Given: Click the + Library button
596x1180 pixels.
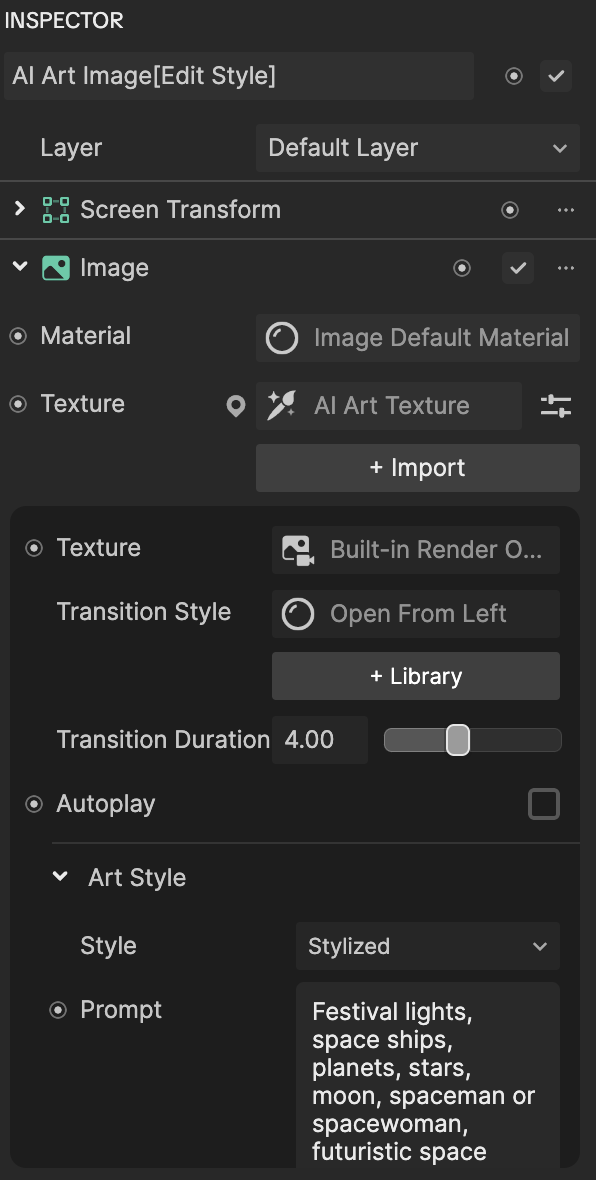Looking at the screenshot, I should (415, 676).
